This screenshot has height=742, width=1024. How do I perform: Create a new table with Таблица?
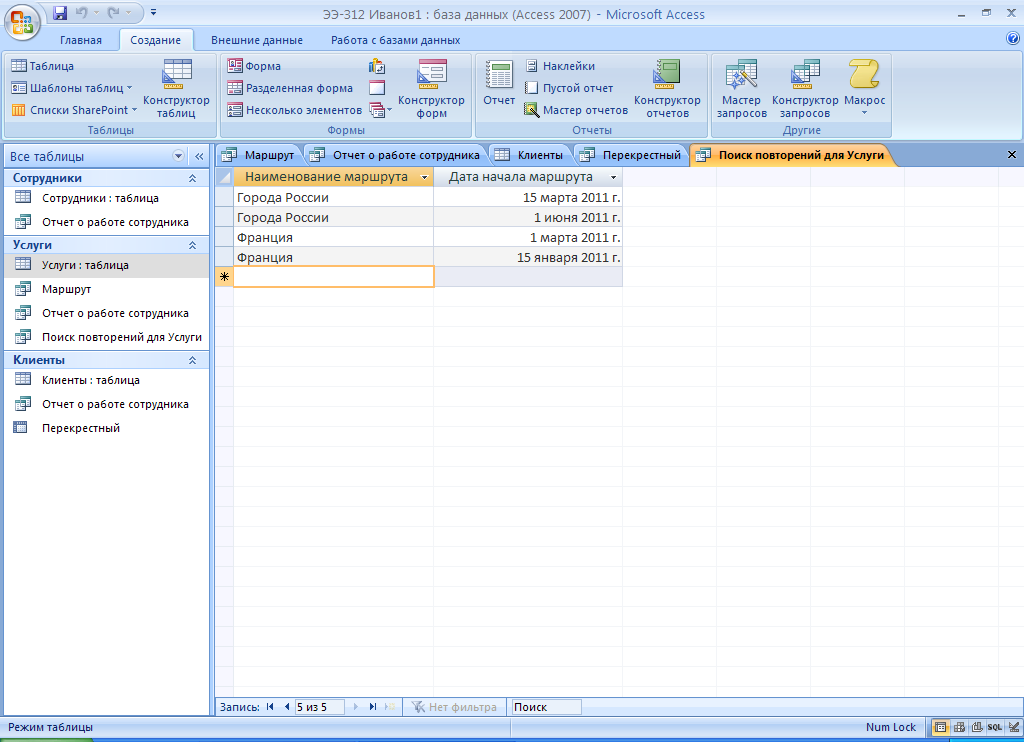point(42,66)
